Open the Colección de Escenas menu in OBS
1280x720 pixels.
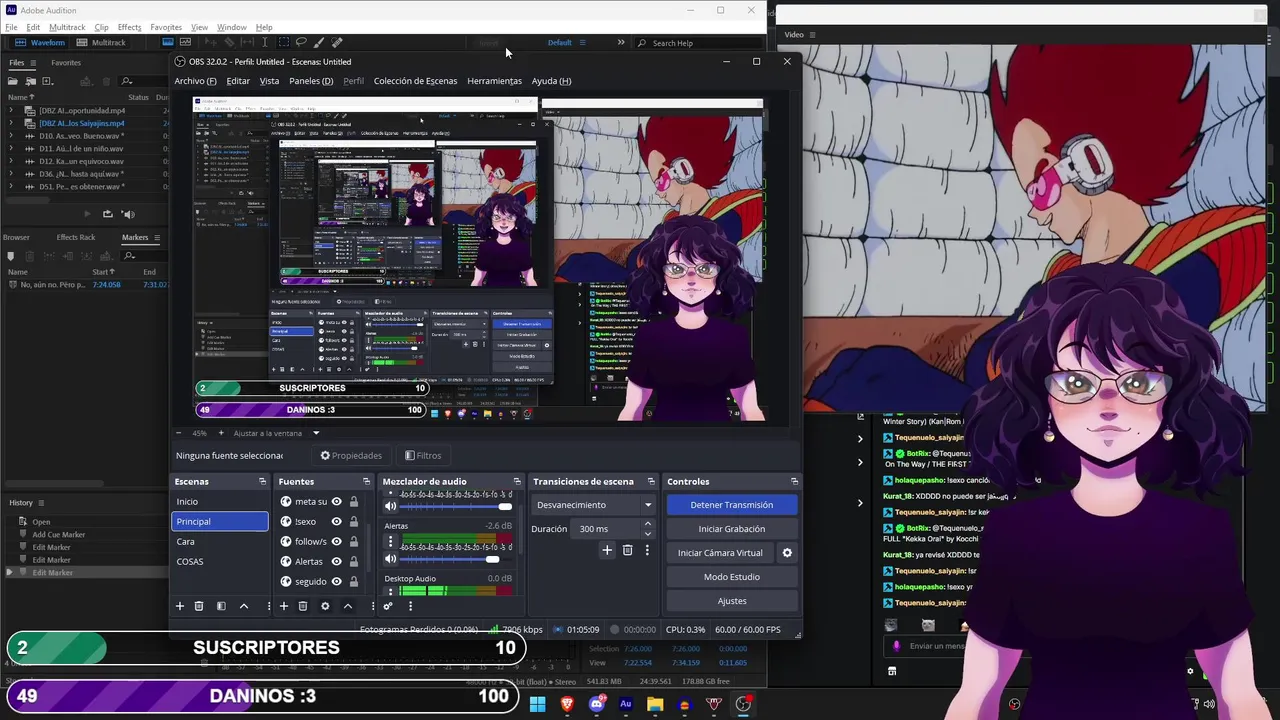[x=415, y=81]
